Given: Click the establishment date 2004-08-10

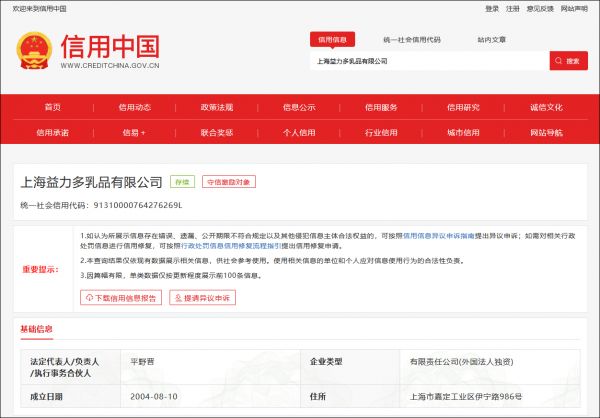Looking at the screenshot, I should 154,397.
